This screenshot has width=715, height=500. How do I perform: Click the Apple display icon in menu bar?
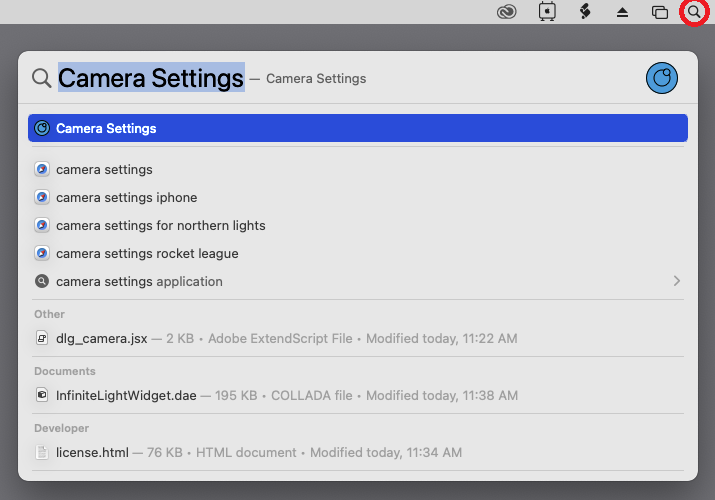tap(546, 12)
